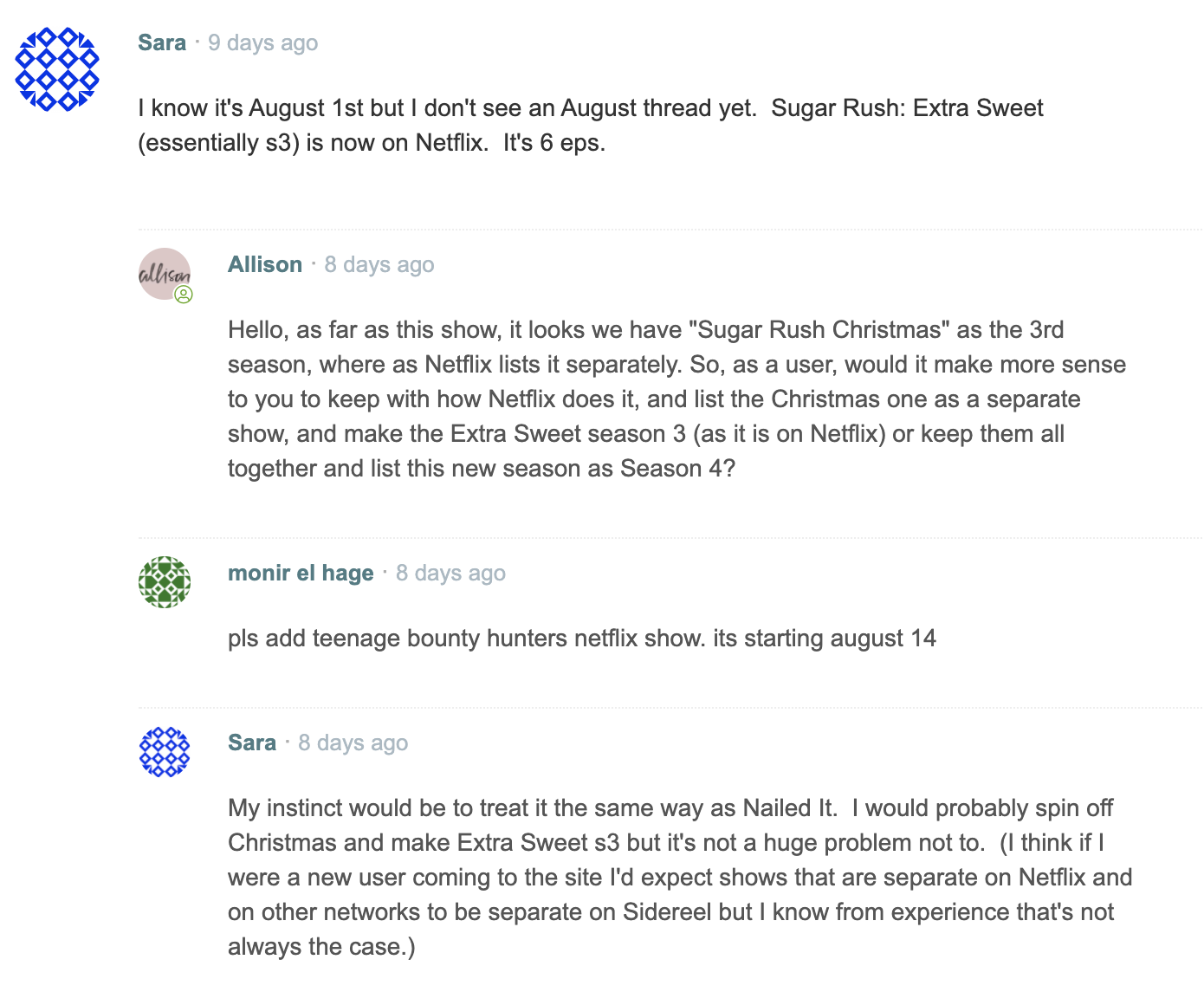Click Sara's post about Sugar Rush: Extra Sweet

[x=591, y=125]
